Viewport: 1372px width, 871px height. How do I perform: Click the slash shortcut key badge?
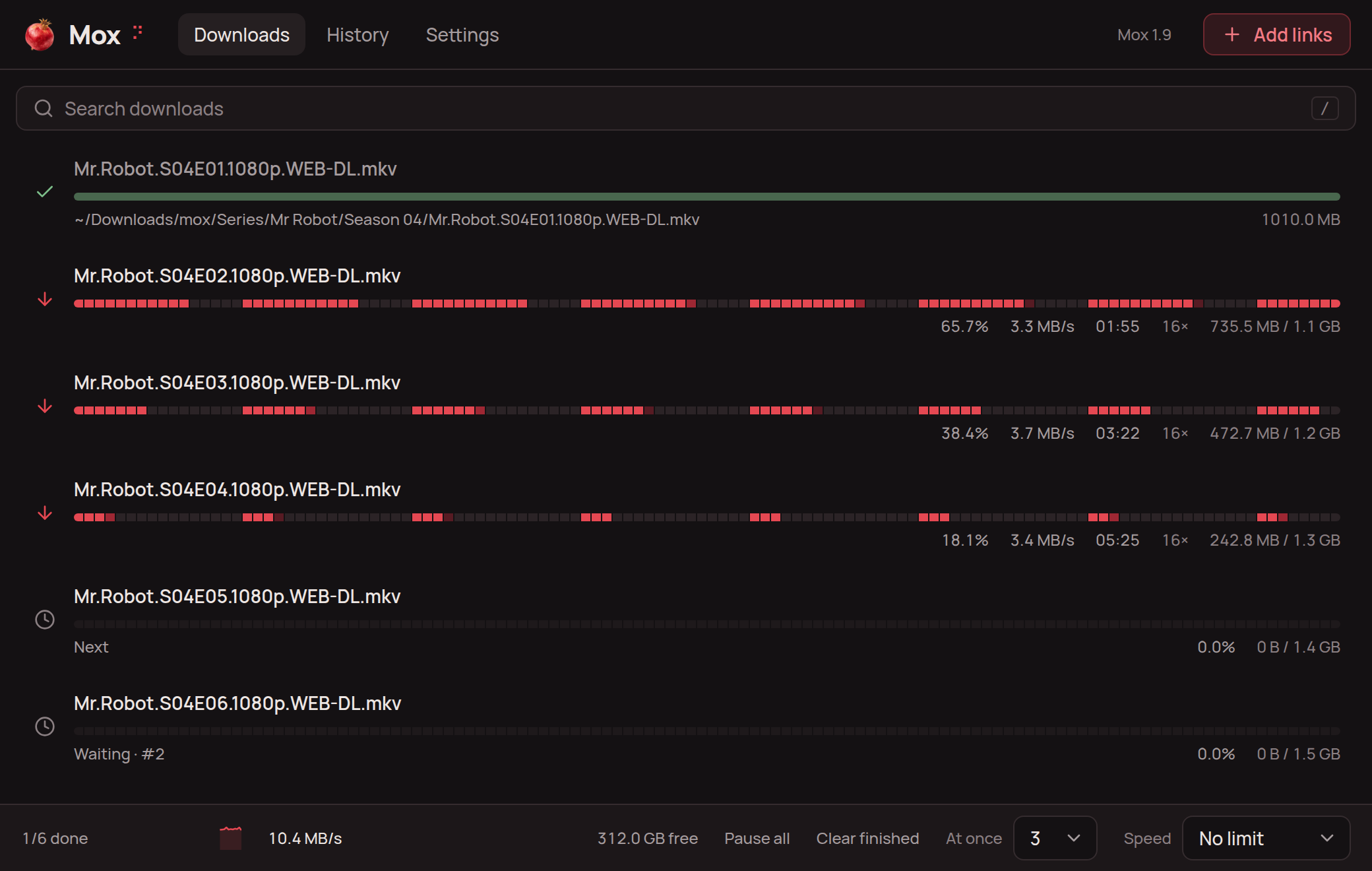click(1325, 108)
